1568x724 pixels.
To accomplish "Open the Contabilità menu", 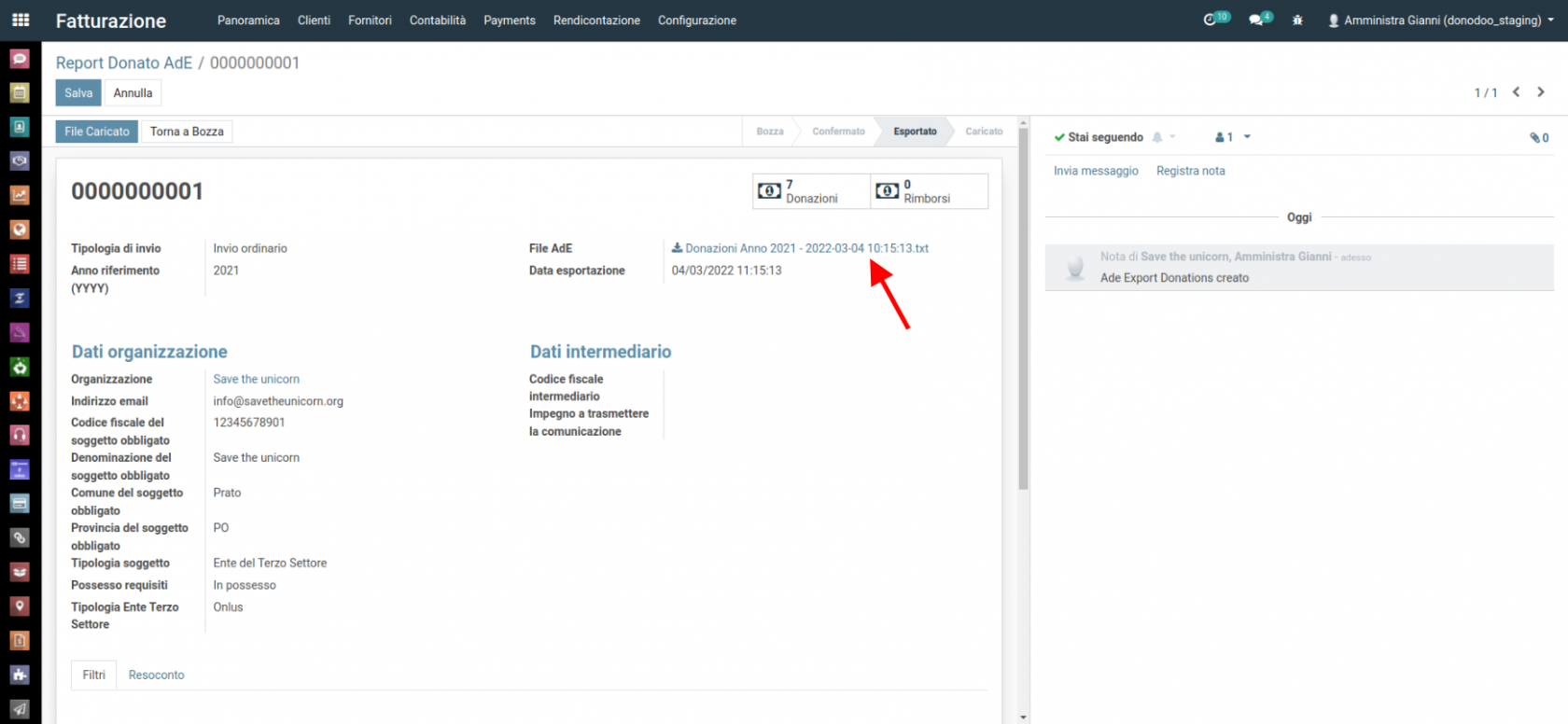I will click(x=437, y=21).
